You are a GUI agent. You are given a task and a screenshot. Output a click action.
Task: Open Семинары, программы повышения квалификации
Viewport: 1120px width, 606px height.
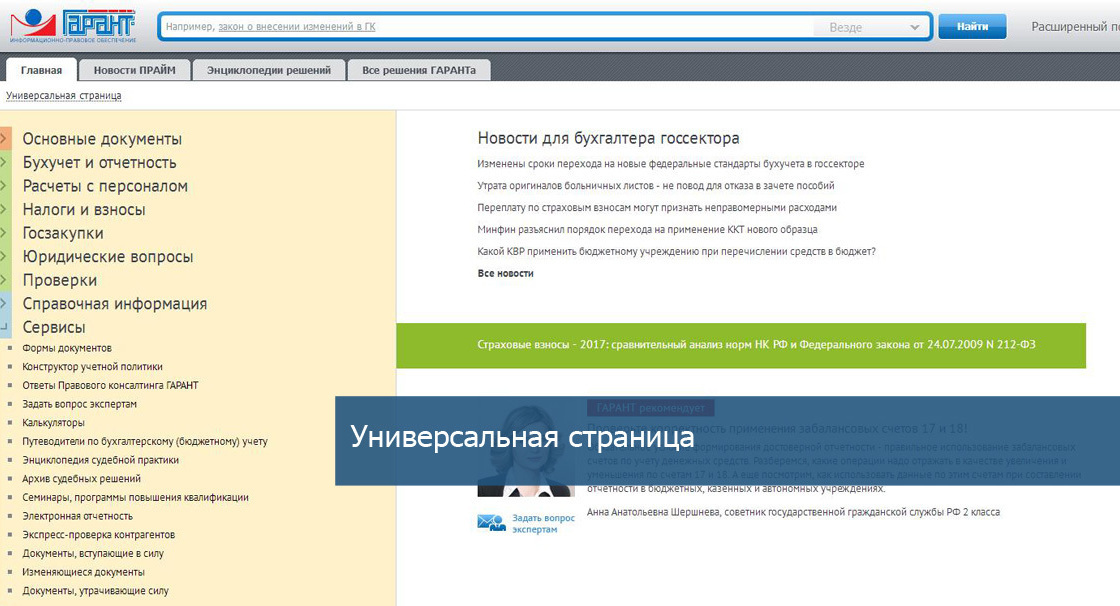[x=135, y=497]
